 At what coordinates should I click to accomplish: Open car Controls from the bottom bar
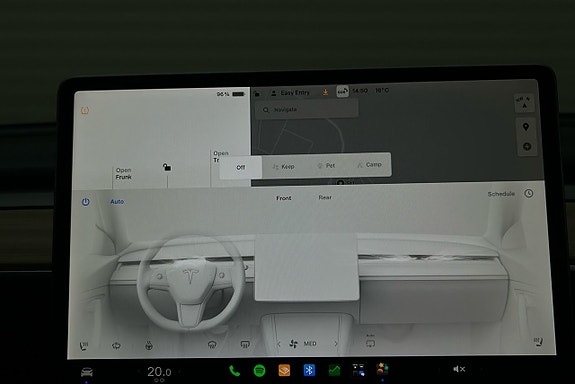87,372
